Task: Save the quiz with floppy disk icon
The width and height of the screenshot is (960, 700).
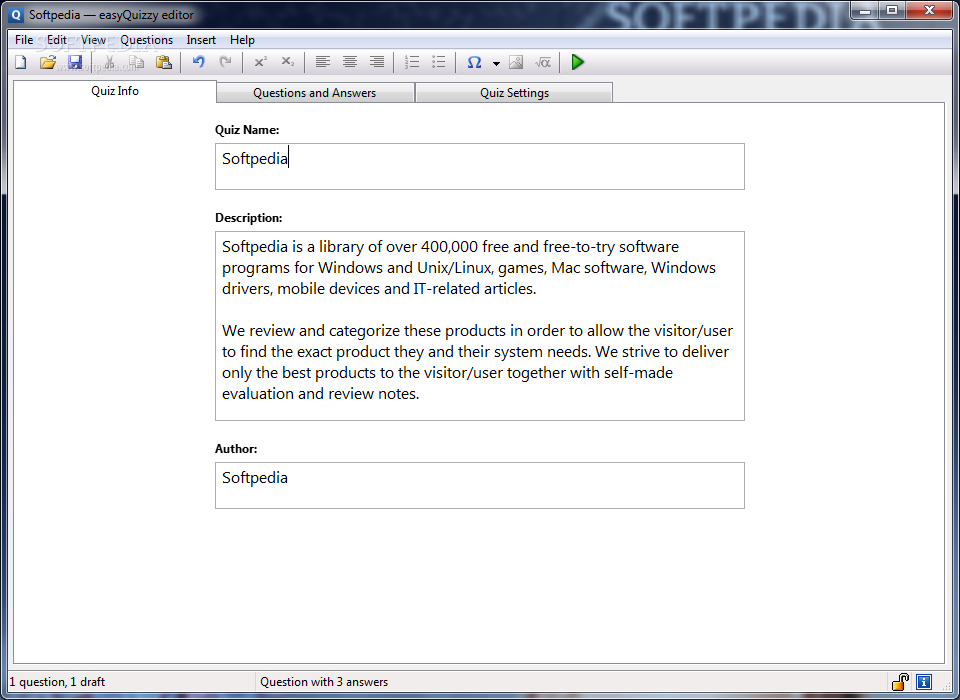Action: (x=75, y=62)
